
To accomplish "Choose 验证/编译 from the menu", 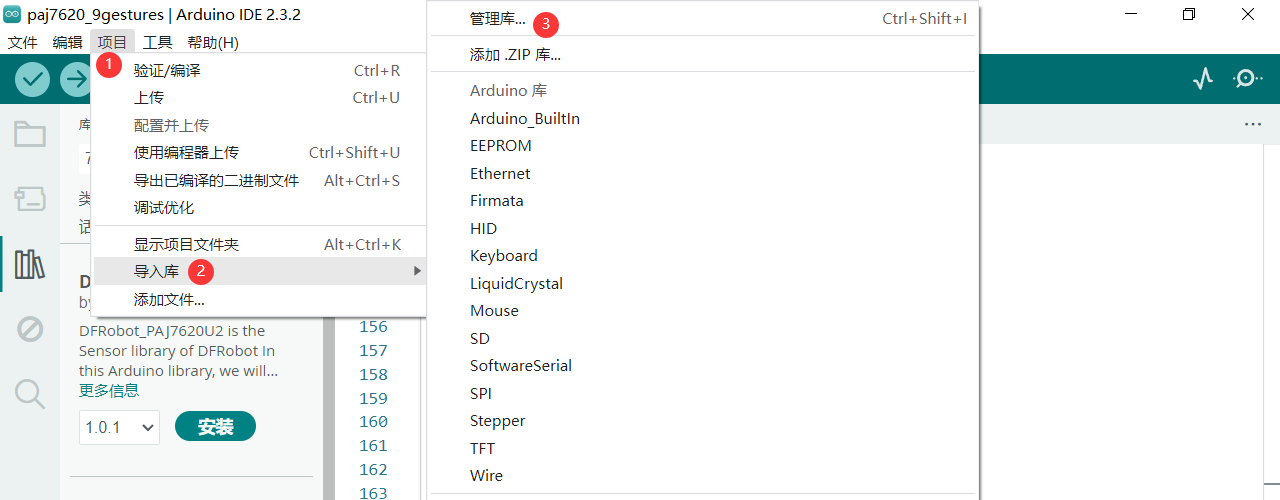I will tap(259, 70).
